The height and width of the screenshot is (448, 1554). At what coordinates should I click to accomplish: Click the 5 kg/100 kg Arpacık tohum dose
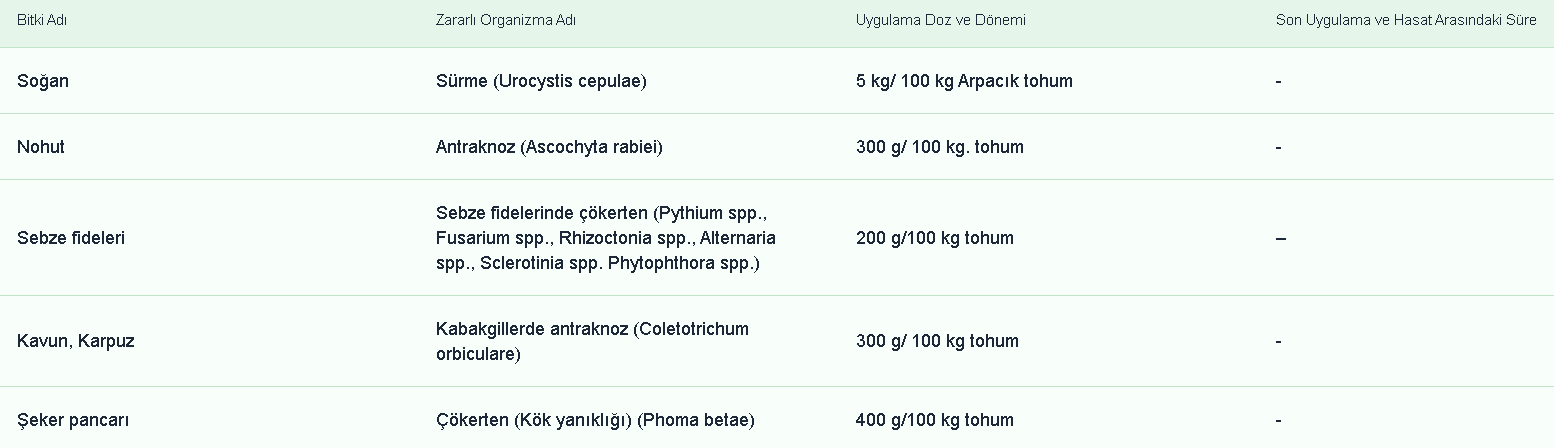point(964,81)
